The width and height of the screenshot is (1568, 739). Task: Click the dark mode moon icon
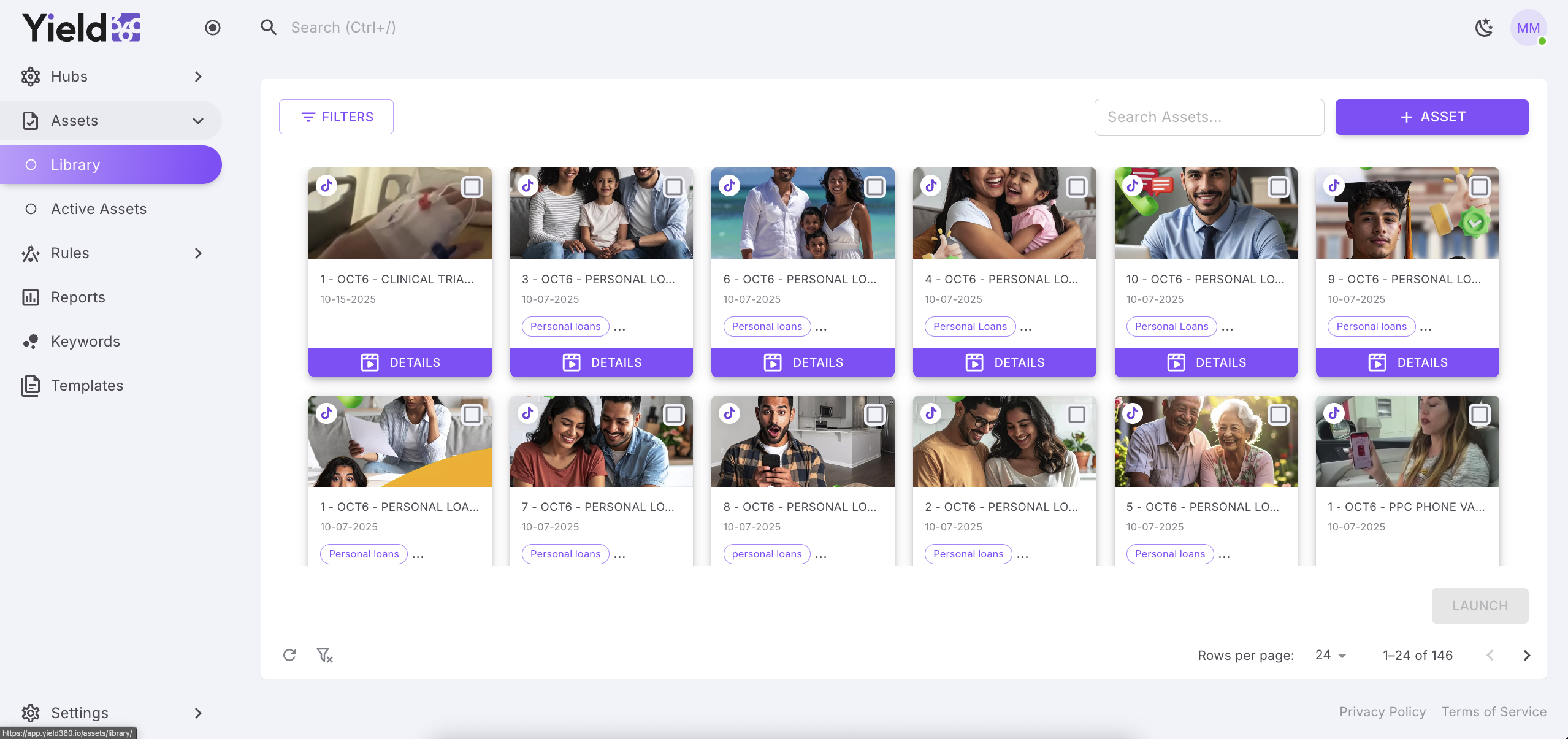coord(1483,28)
